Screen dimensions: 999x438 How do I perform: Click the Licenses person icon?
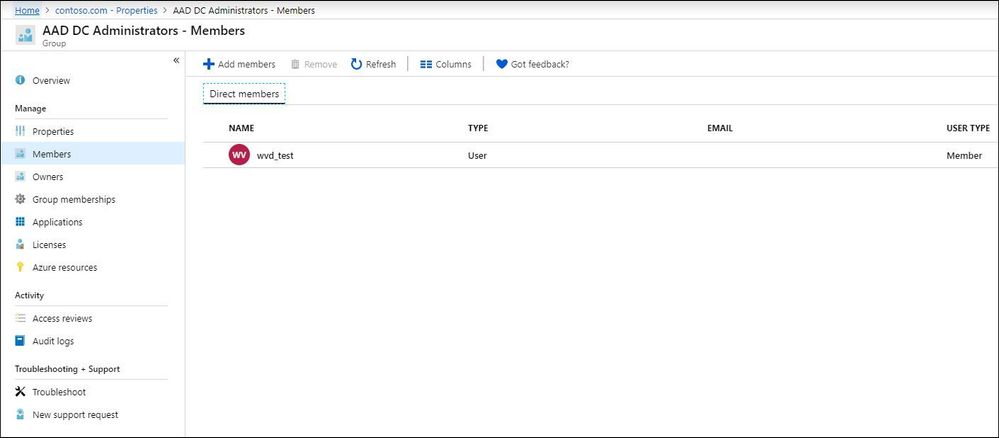click(20, 244)
